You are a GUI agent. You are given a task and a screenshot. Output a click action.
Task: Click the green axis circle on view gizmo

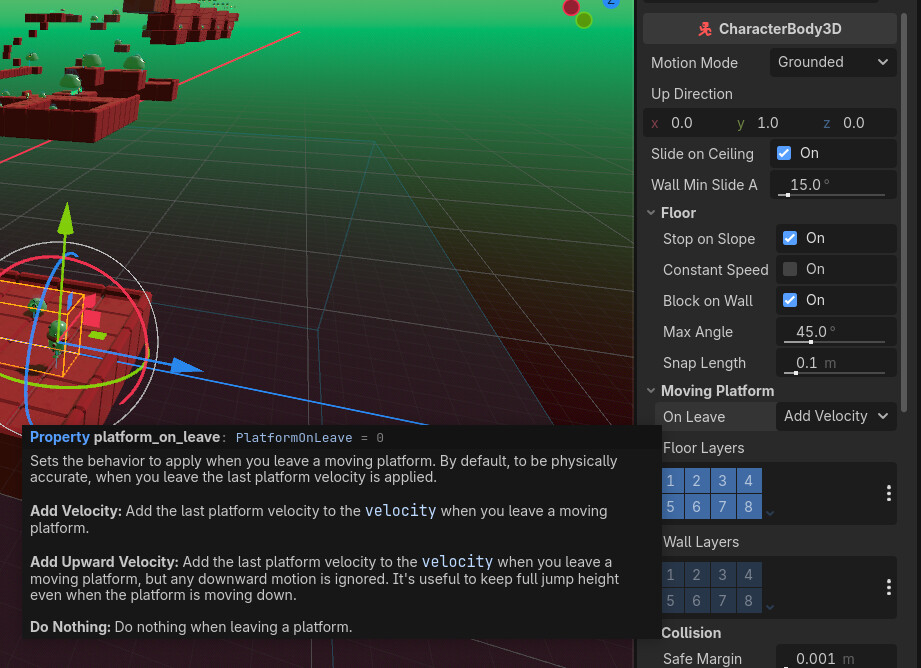(584, 20)
